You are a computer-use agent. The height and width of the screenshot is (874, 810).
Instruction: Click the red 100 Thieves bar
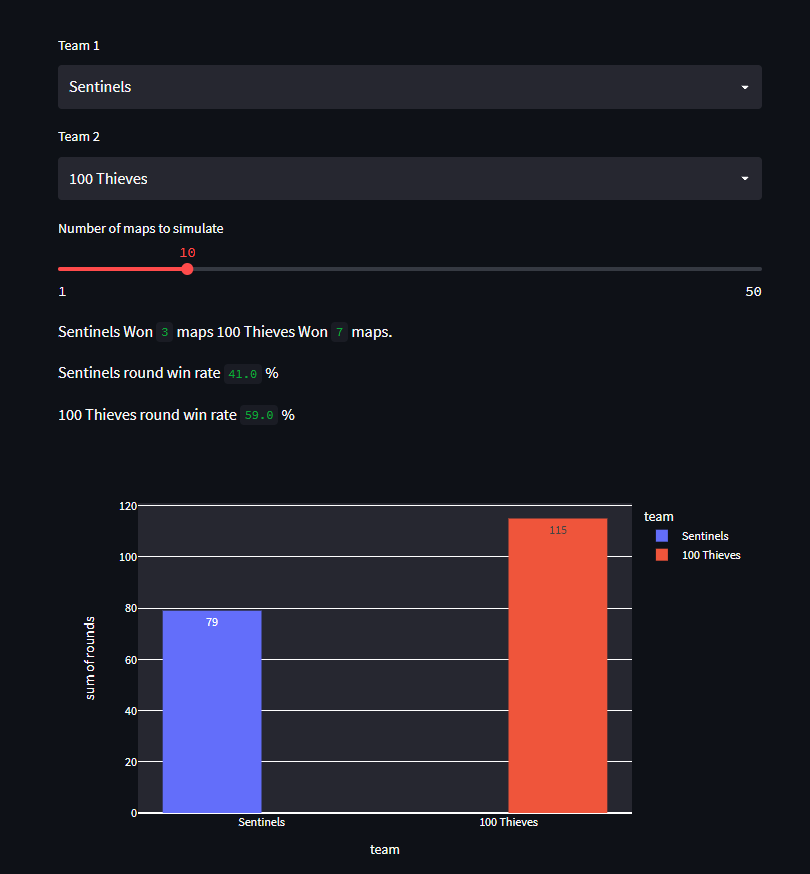557,665
